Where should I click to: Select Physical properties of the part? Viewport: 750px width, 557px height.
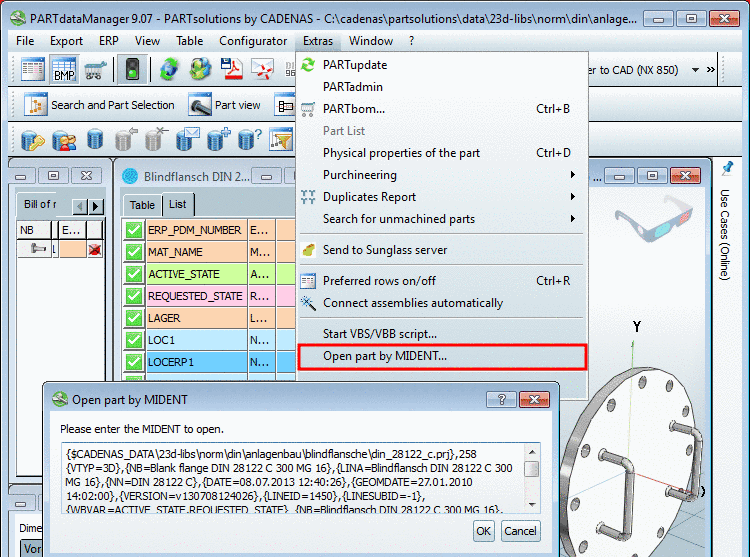pyautogui.click(x=441, y=153)
